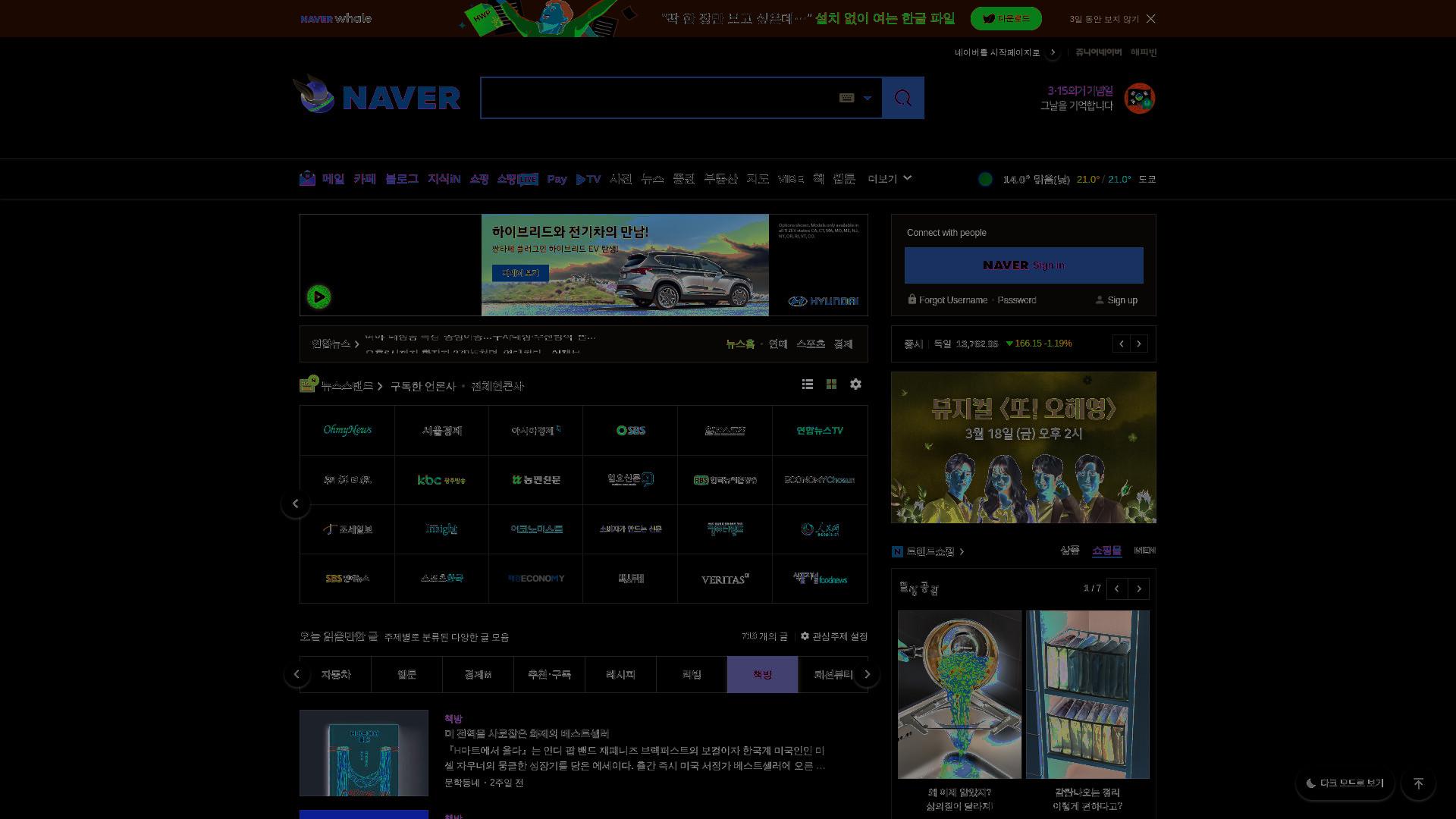1456x819 pixels.
Task: Open SBS연예뉴스 publisher tile
Action: 347,579
